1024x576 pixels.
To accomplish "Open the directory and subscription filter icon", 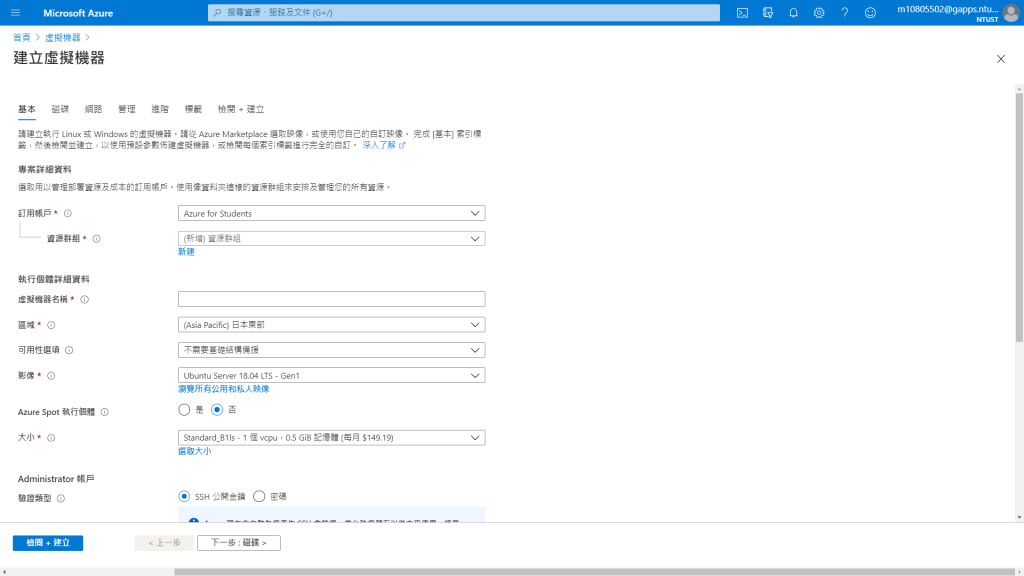I will coord(768,12).
